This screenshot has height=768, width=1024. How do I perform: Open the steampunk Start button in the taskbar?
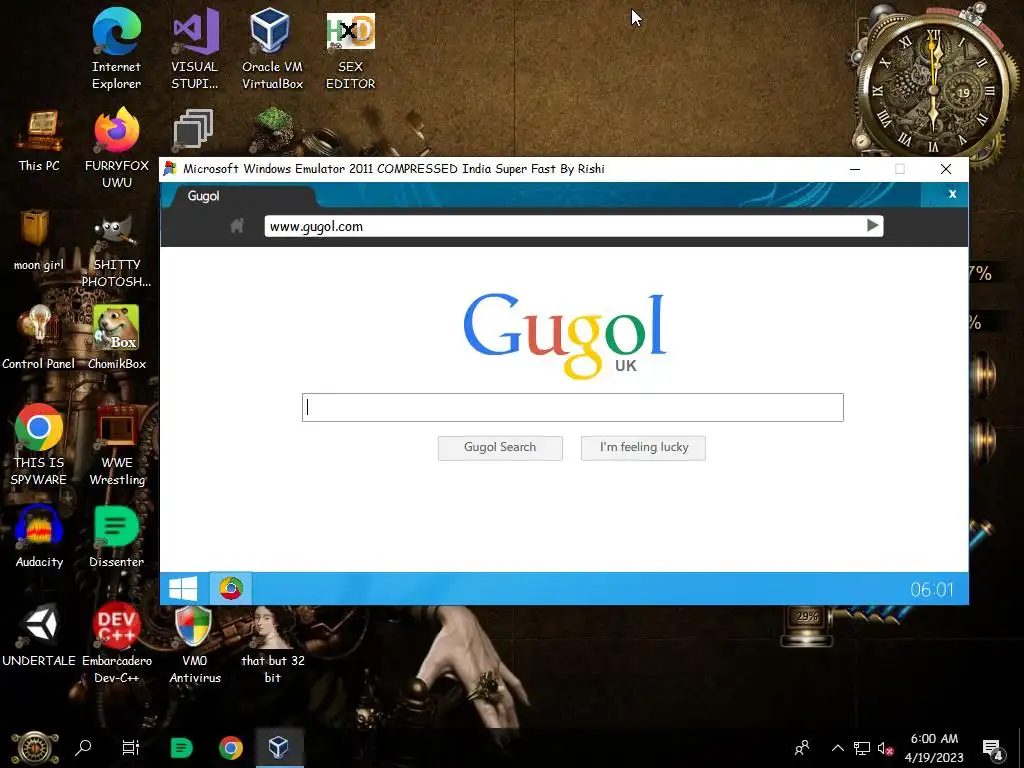click(x=35, y=748)
